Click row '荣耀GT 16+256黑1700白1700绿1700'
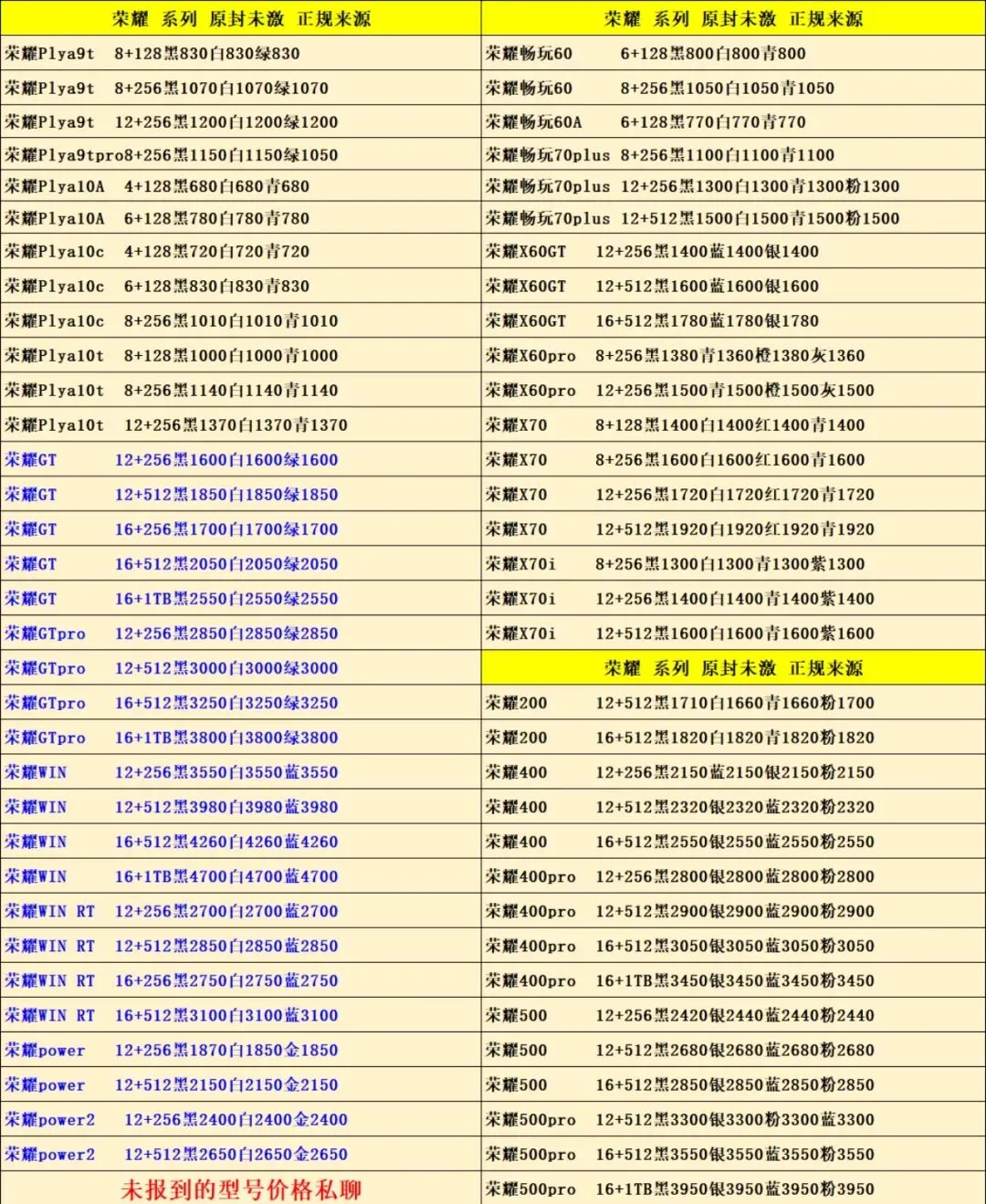 point(241,529)
